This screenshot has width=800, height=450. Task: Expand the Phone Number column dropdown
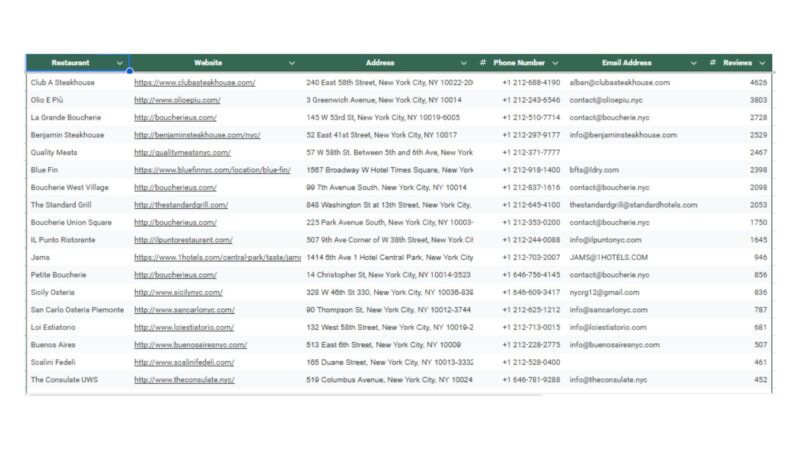[x=555, y=63]
